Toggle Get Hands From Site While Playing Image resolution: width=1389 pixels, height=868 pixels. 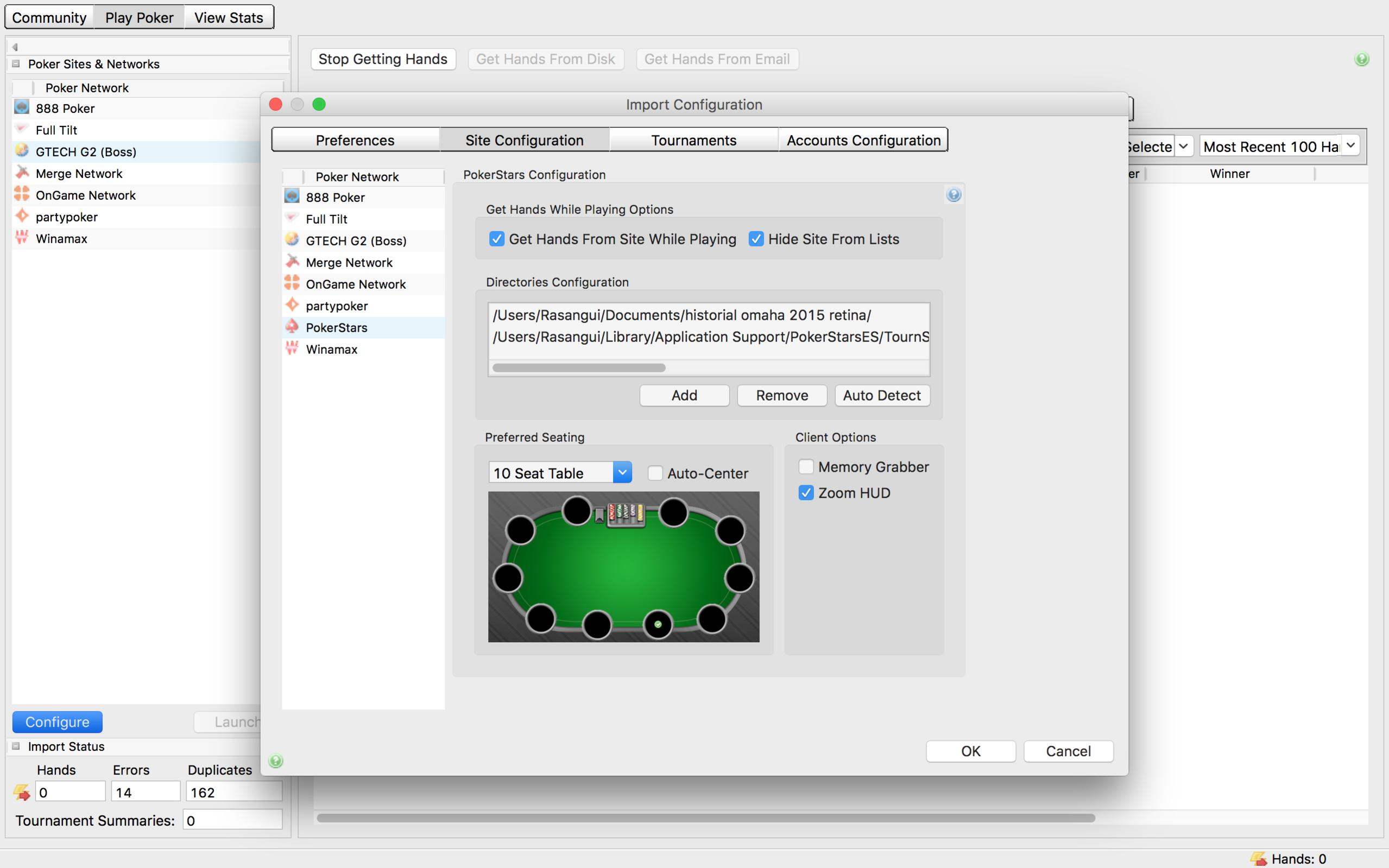click(497, 239)
